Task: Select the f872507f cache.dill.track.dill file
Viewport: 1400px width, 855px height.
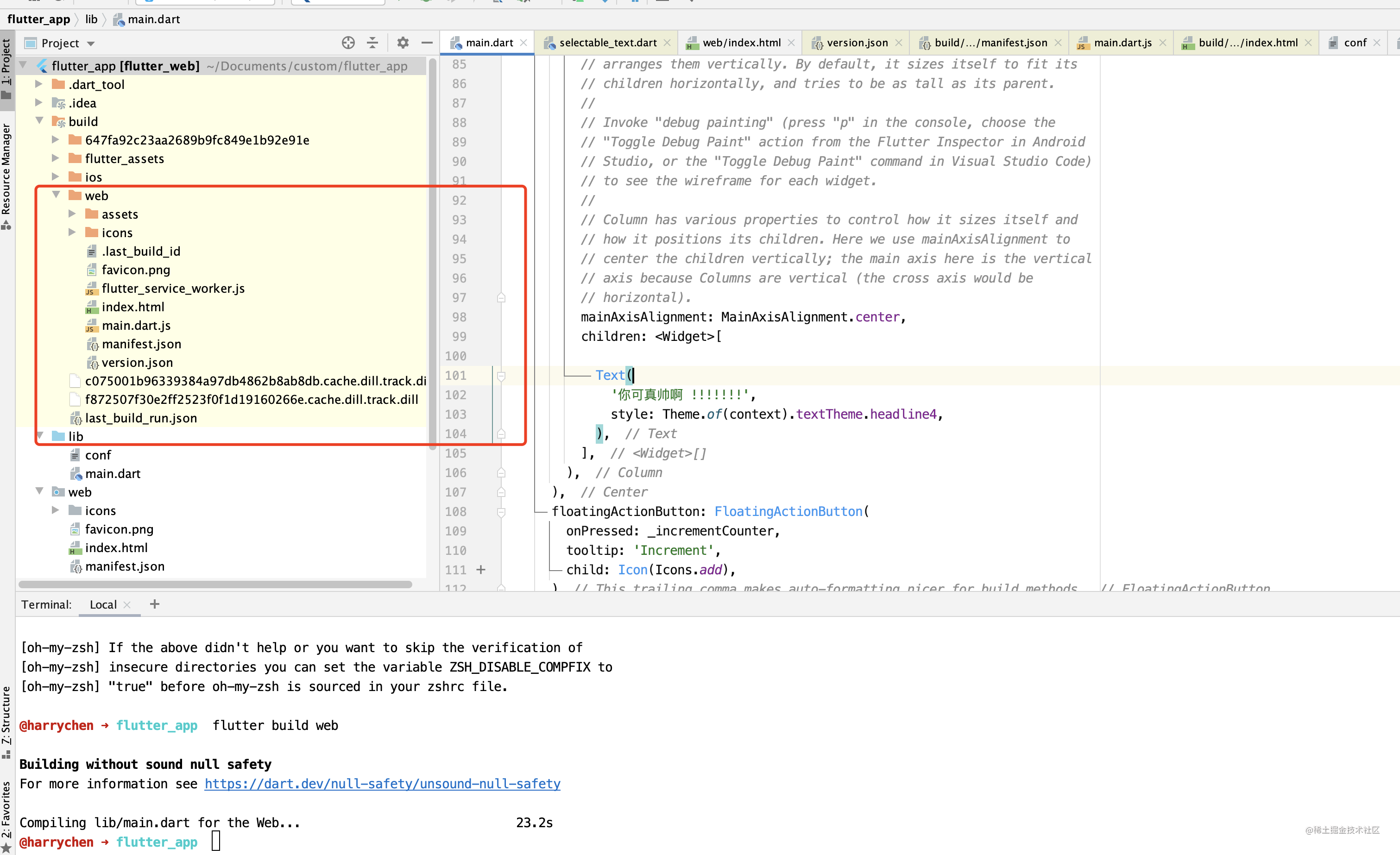Action: pos(252,399)
